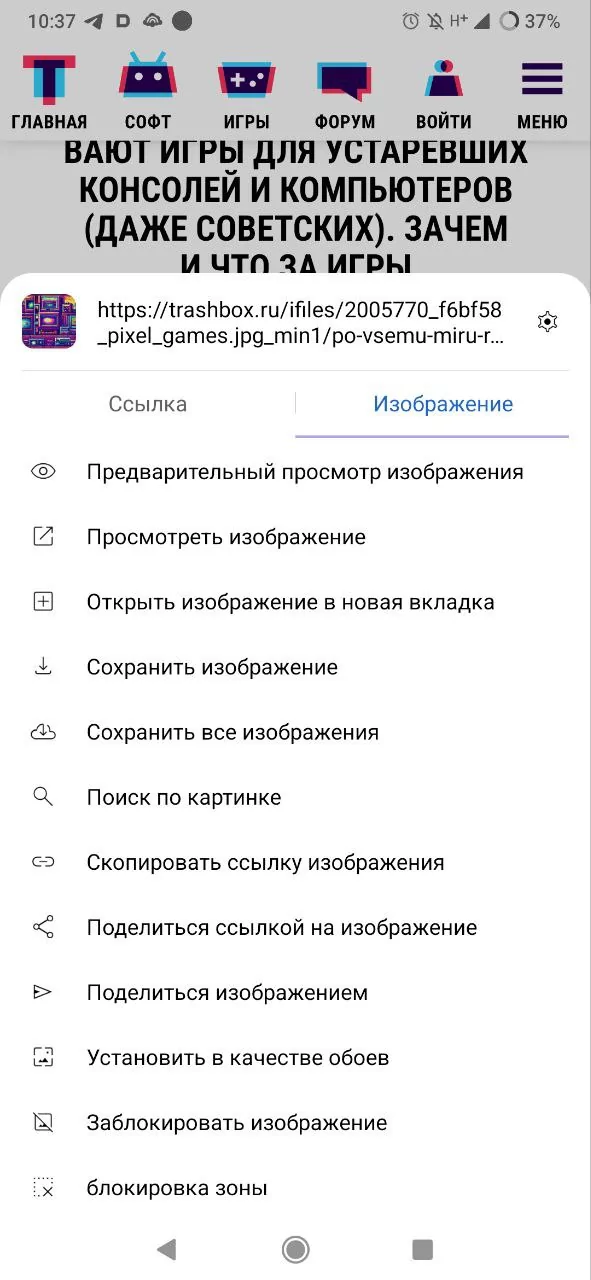Screen dimensions: 591x1280
Task: Click the chain link icon to copy image link
Action: pos(43,862)
